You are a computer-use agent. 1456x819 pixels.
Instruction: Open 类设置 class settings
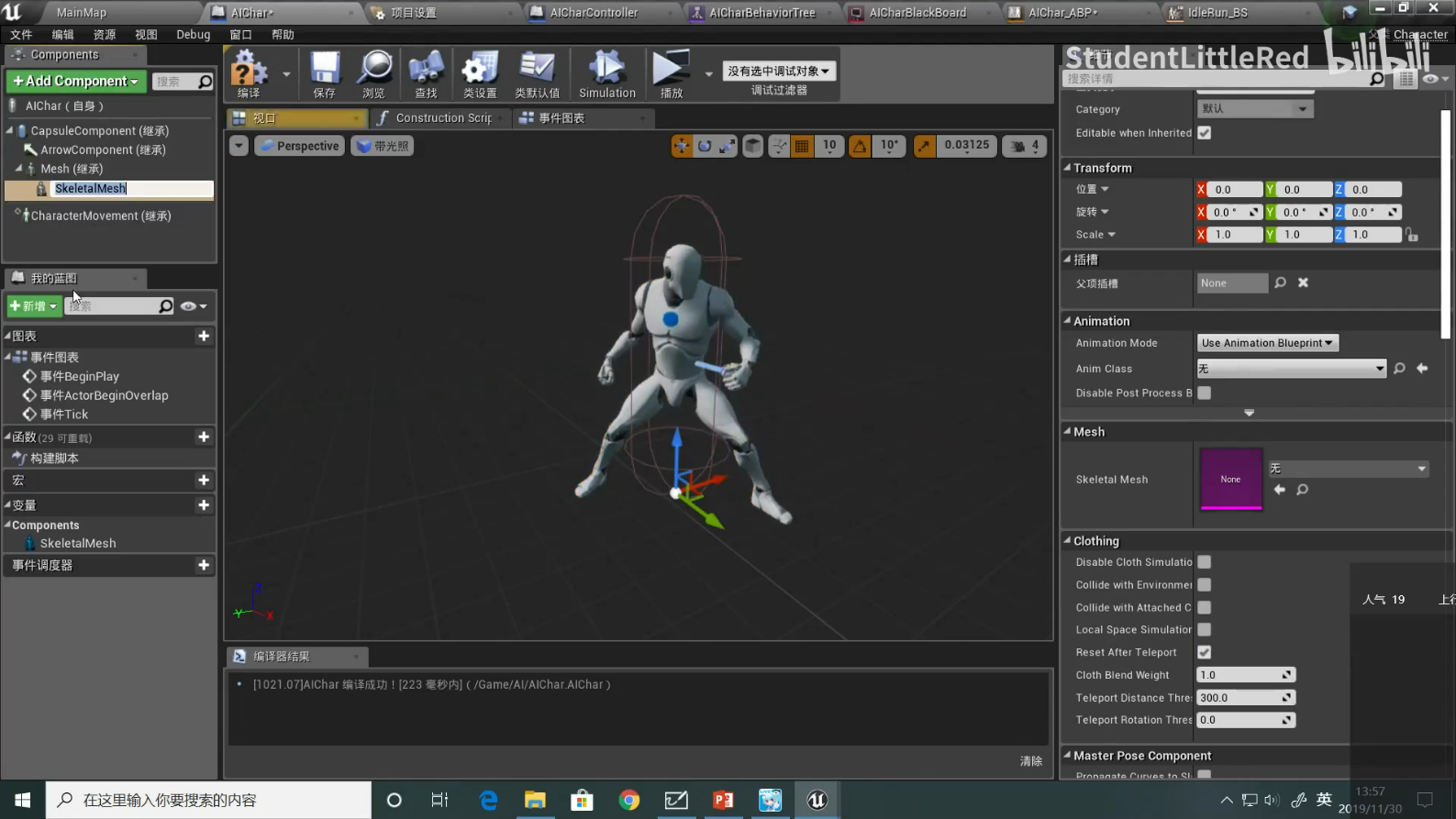coord(480,74)
